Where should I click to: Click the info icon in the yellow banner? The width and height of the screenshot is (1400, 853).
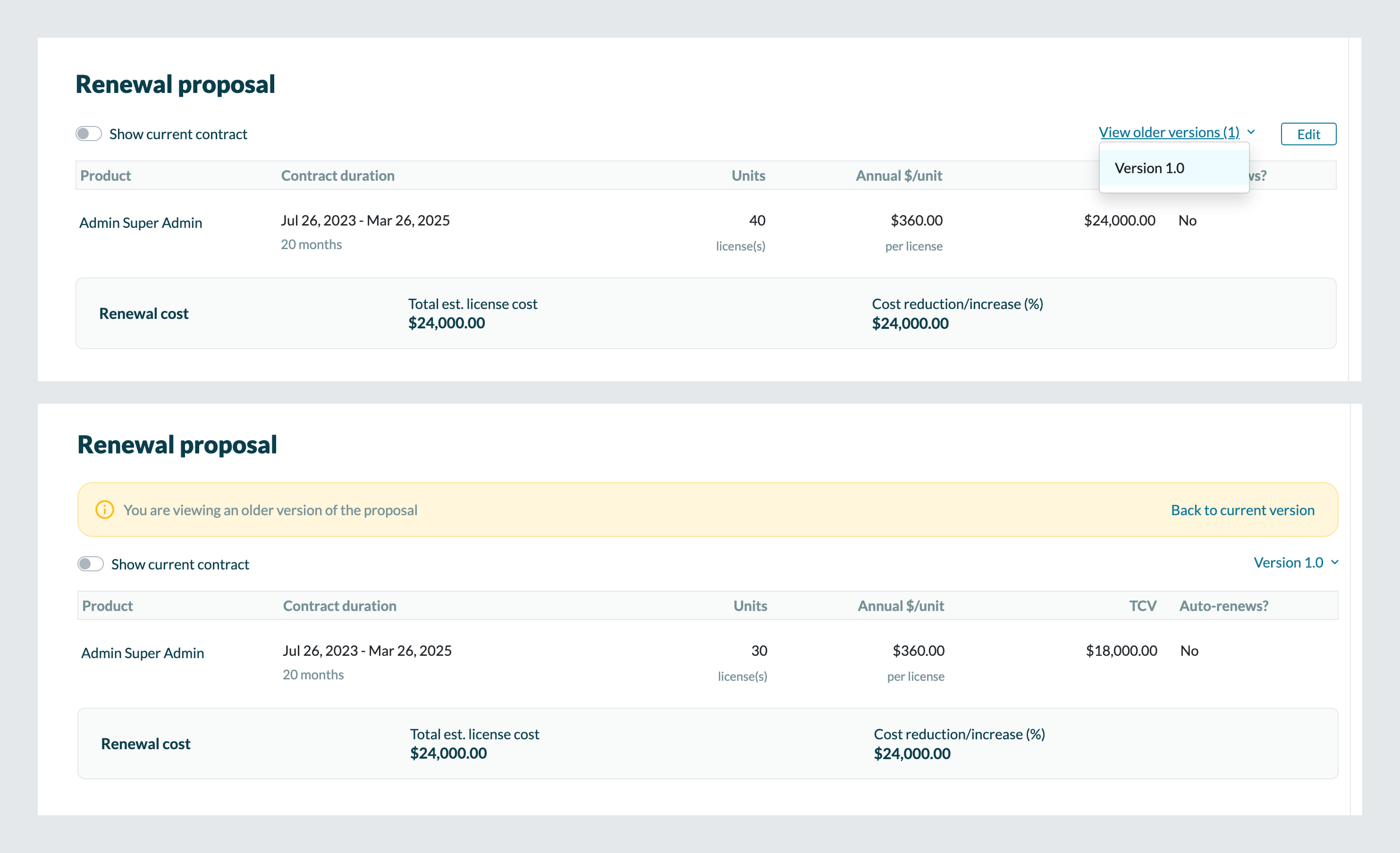tap(105, 509)
